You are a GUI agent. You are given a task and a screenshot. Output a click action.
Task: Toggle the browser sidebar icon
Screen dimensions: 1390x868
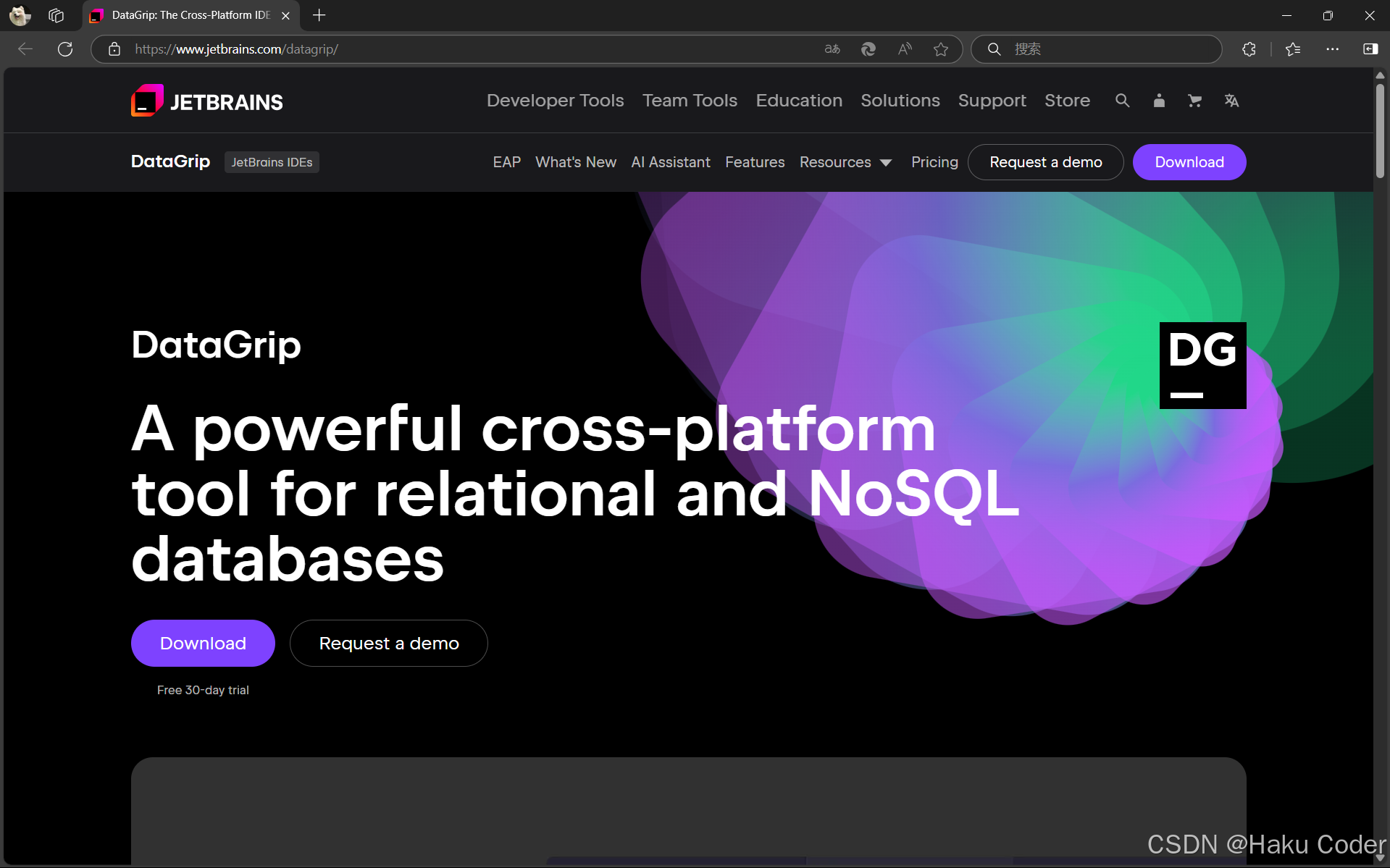(1370, 49)
